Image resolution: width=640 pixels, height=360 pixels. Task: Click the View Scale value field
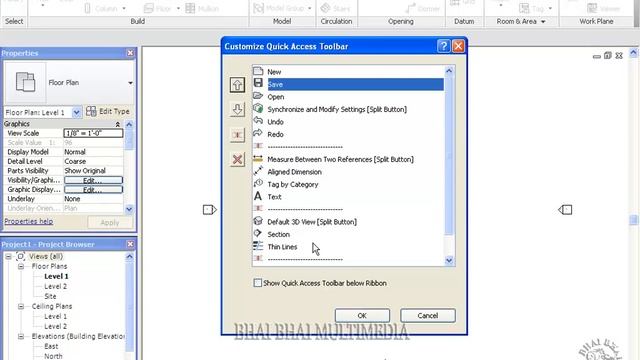[93, 133]
